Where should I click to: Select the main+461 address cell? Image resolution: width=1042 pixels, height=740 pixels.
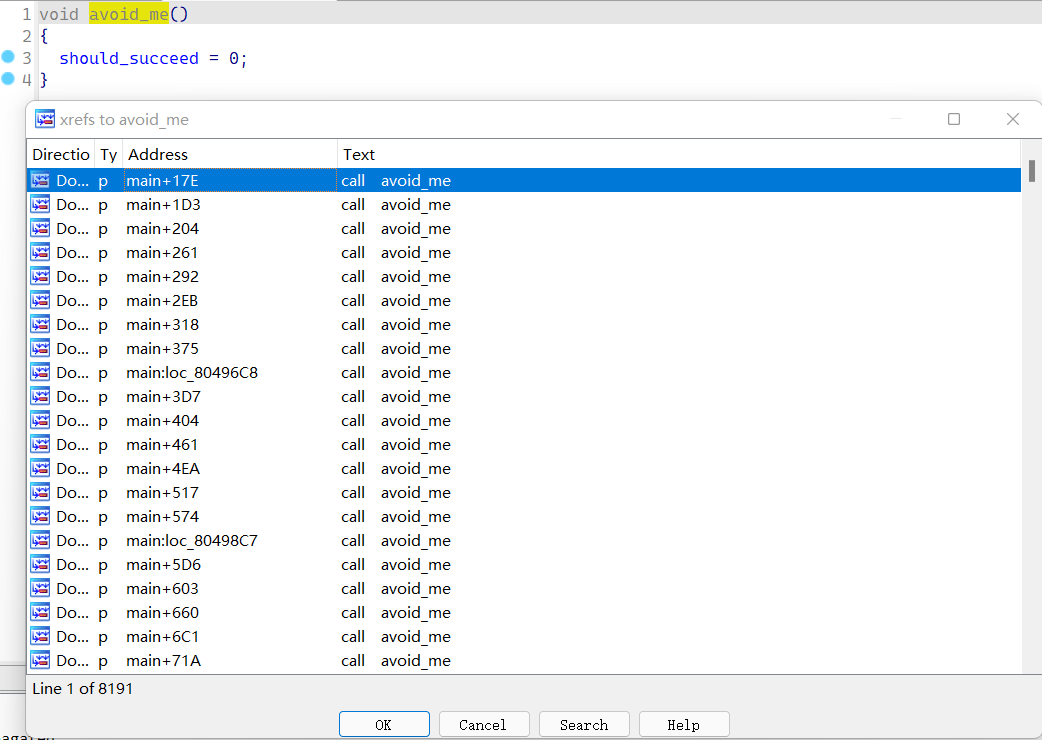pos(230,444)
